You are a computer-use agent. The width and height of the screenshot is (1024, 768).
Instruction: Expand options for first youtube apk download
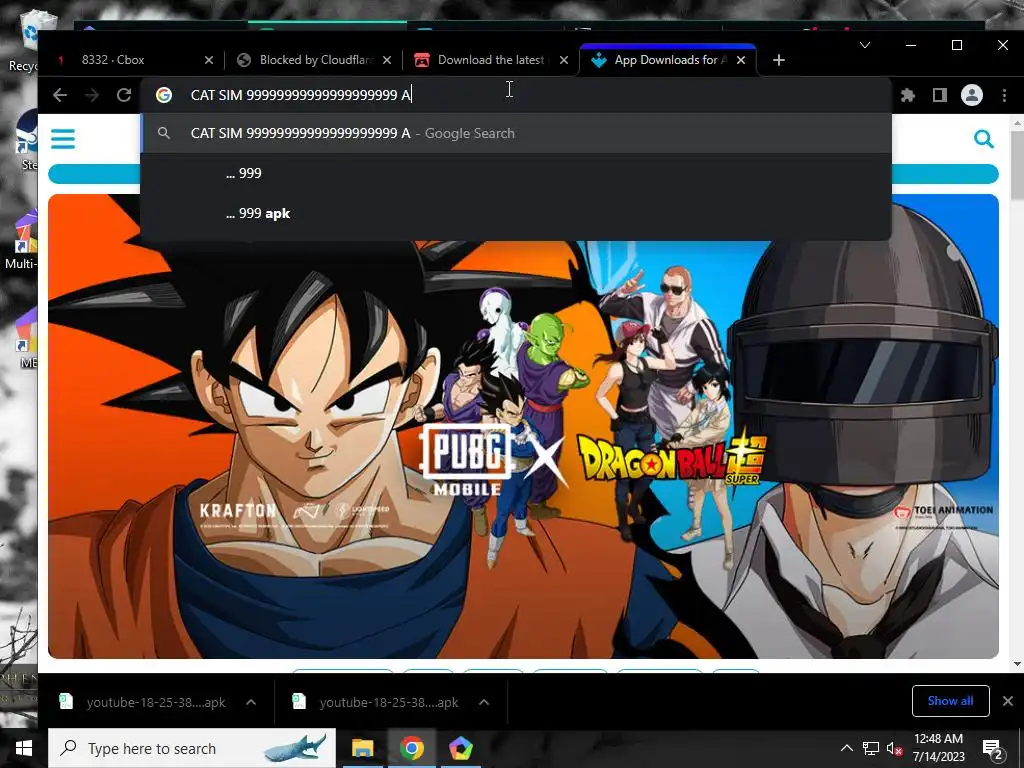(251, 702)
